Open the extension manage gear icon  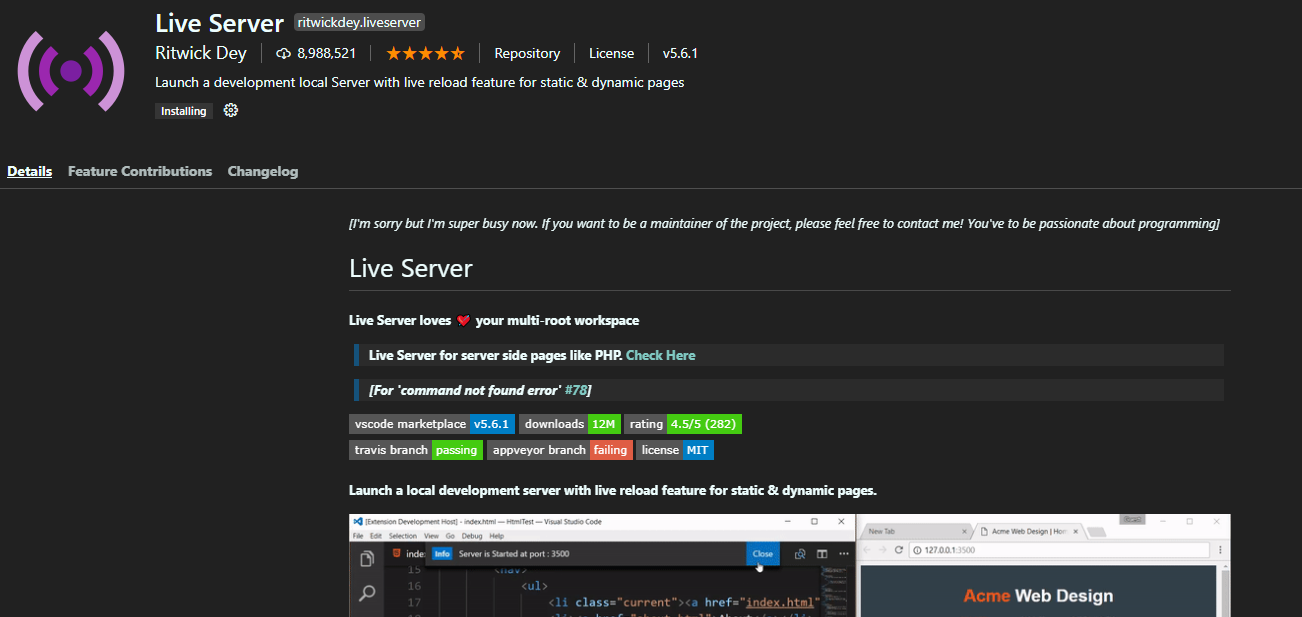(231, 110)
